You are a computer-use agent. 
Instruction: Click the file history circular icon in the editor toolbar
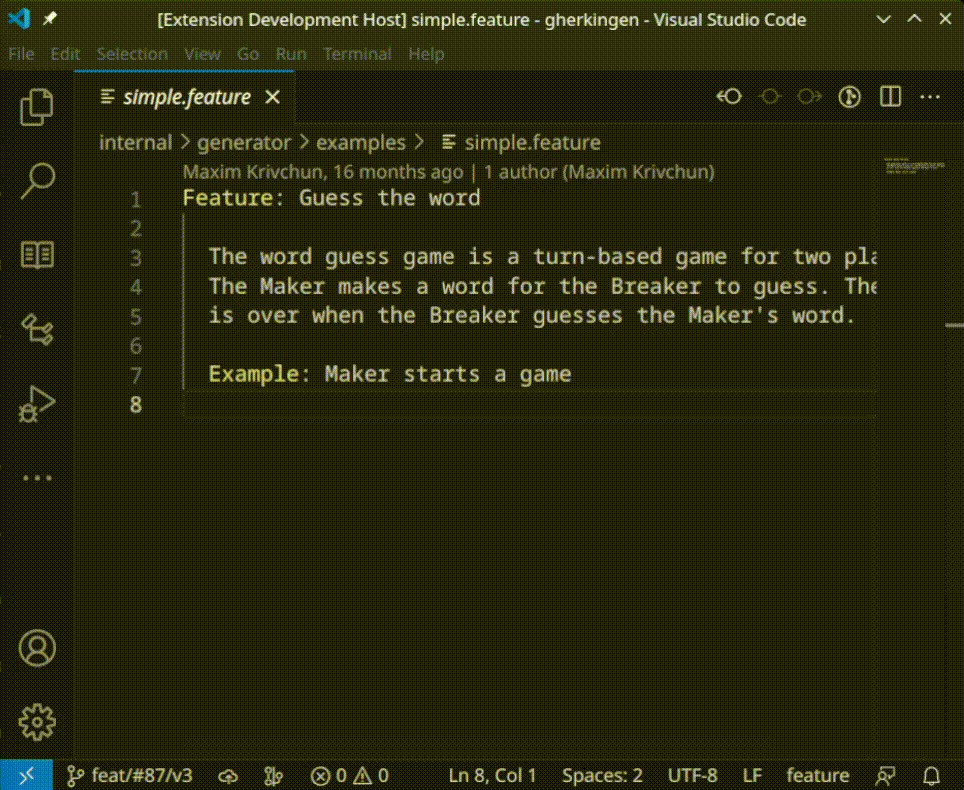850,97
